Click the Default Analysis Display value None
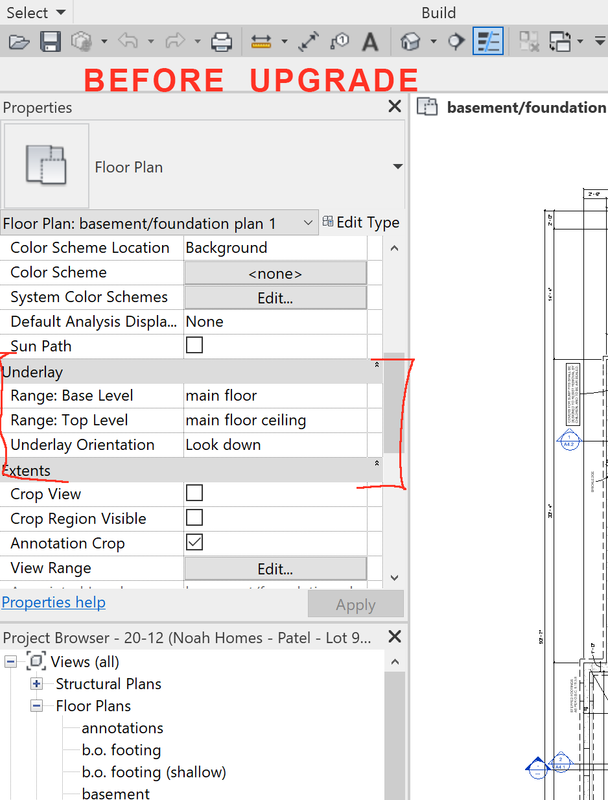This screenshot has height=800, width=608. pos(275,322)
